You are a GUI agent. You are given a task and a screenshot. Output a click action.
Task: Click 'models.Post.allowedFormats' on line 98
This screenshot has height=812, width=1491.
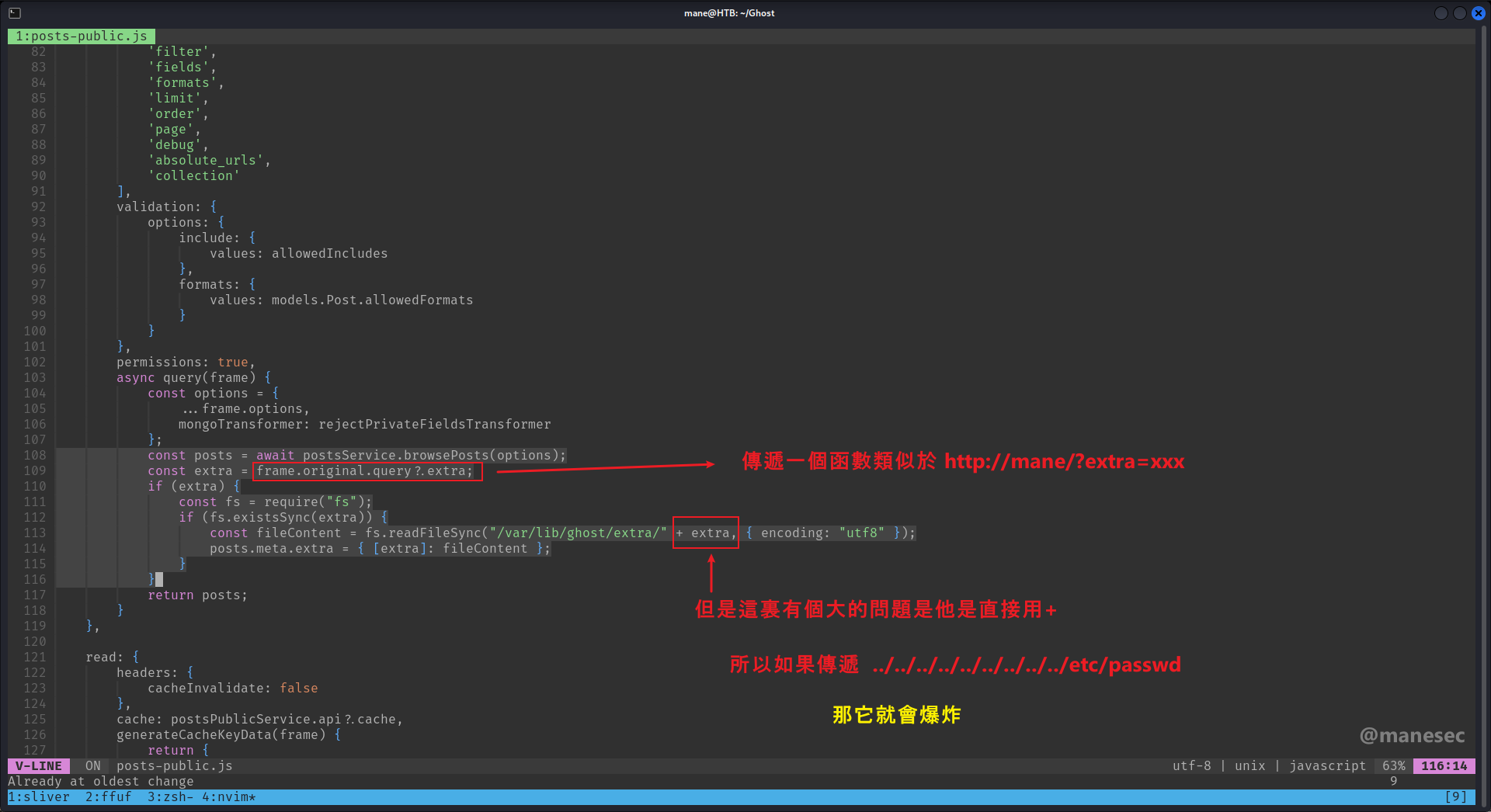pos(373,300)
